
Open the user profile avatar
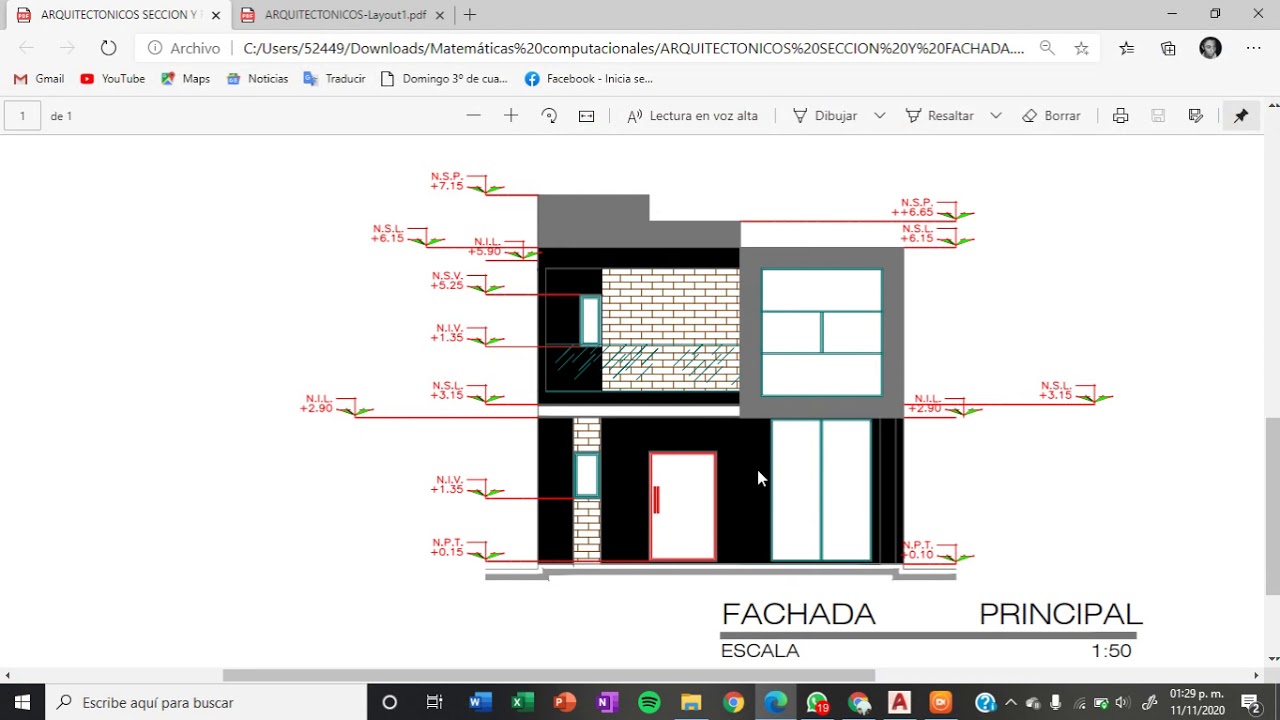[x=1210, y=48]
